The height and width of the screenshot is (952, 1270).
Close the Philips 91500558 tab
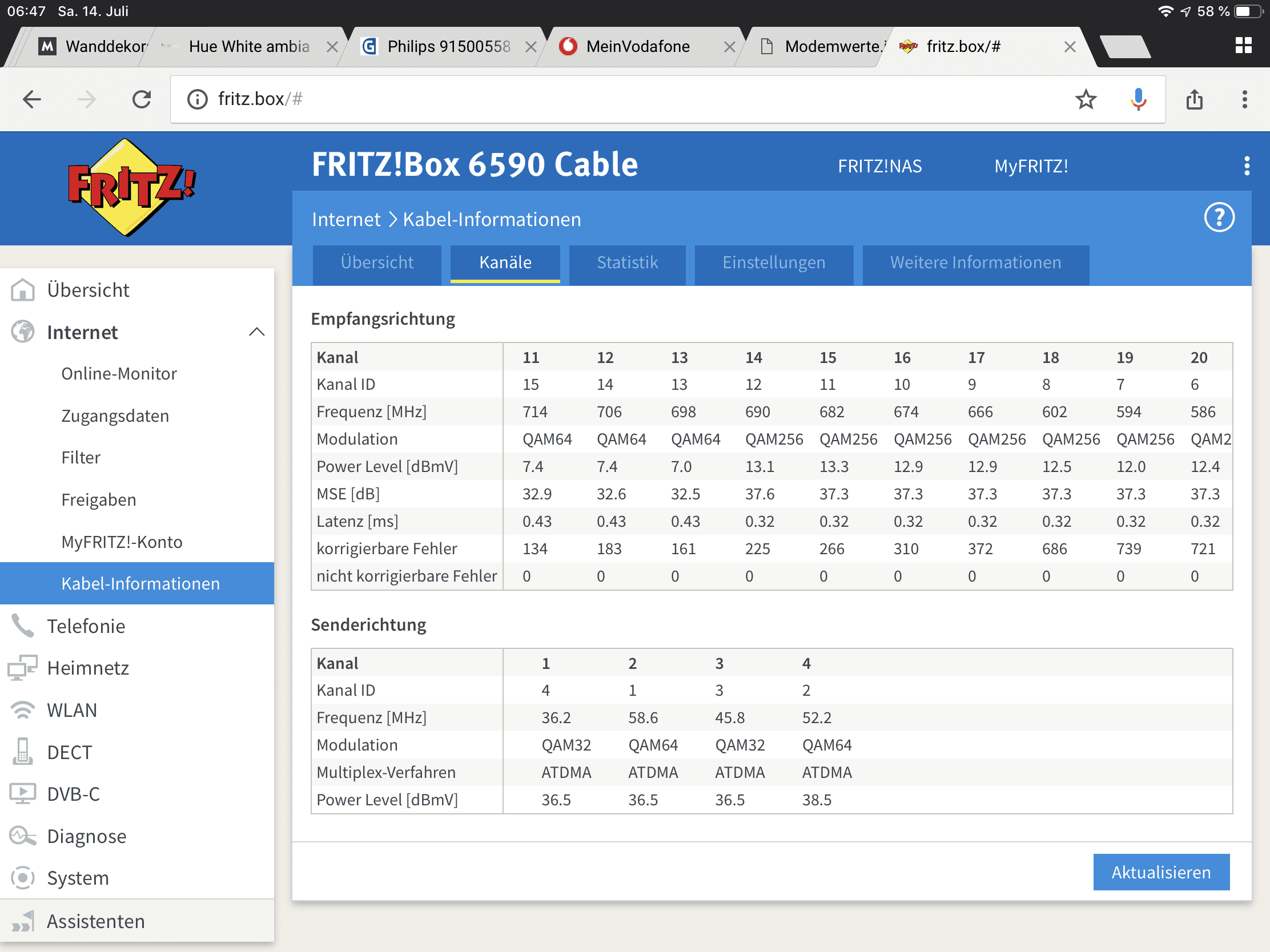[x=531, y=46]
